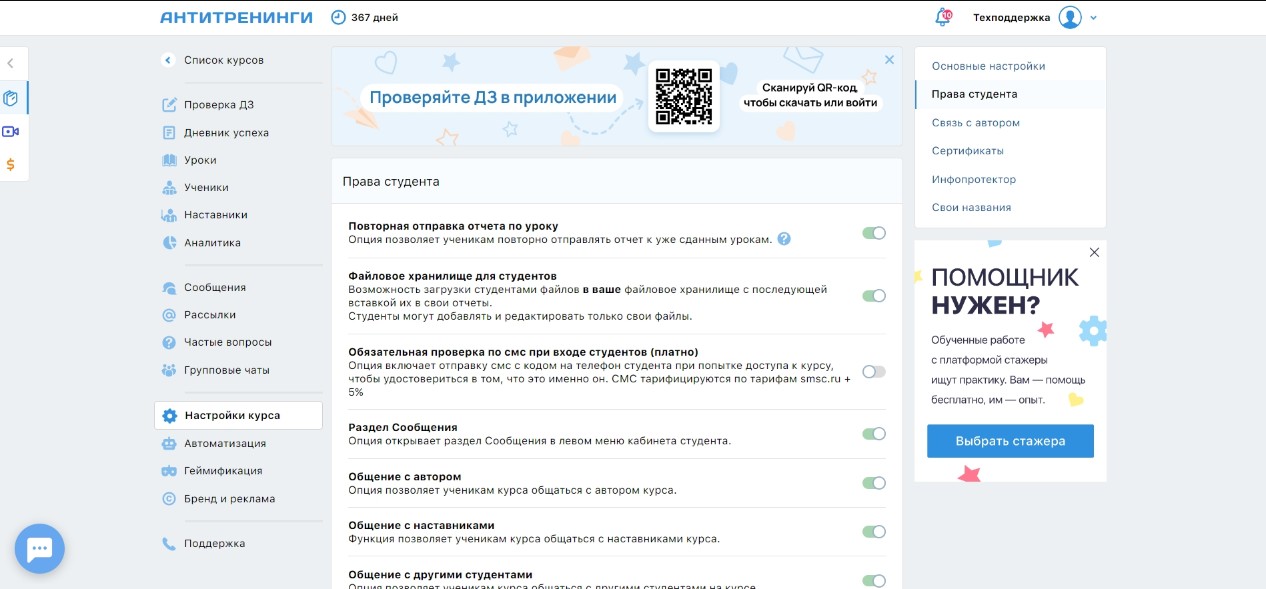Close the QR code app banner
Viewport: 1266px width, 589px height.
point(889,60)
